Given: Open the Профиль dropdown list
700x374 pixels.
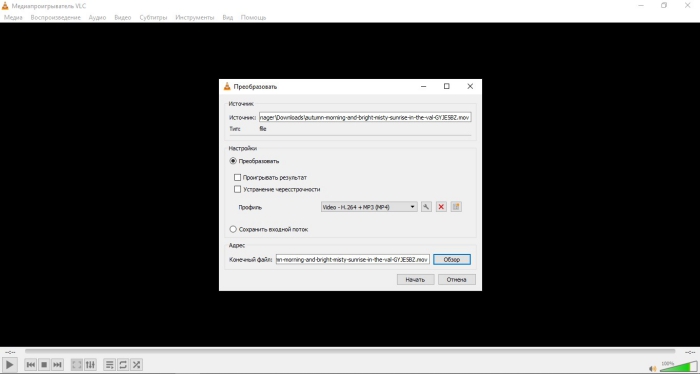Looking at the screenshot, I should pyautogui.click(x=369, y=207).
